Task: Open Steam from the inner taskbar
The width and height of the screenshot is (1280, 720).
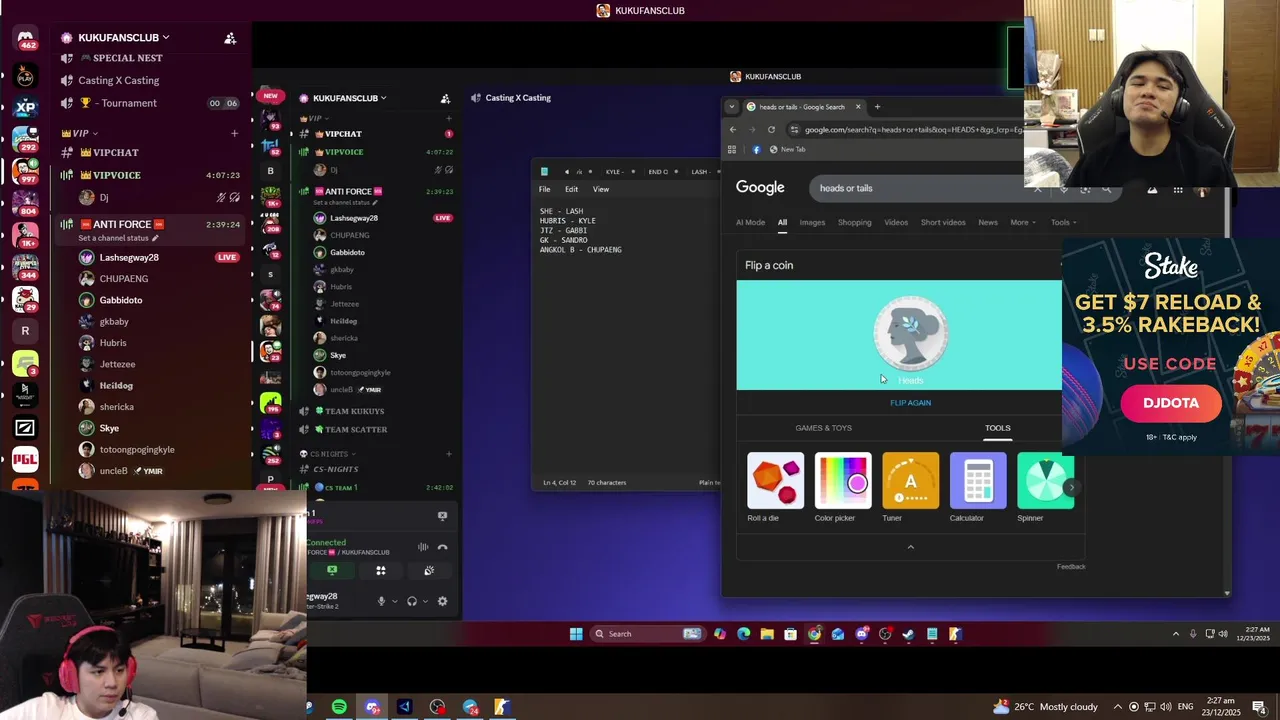Action: [908, 633]
